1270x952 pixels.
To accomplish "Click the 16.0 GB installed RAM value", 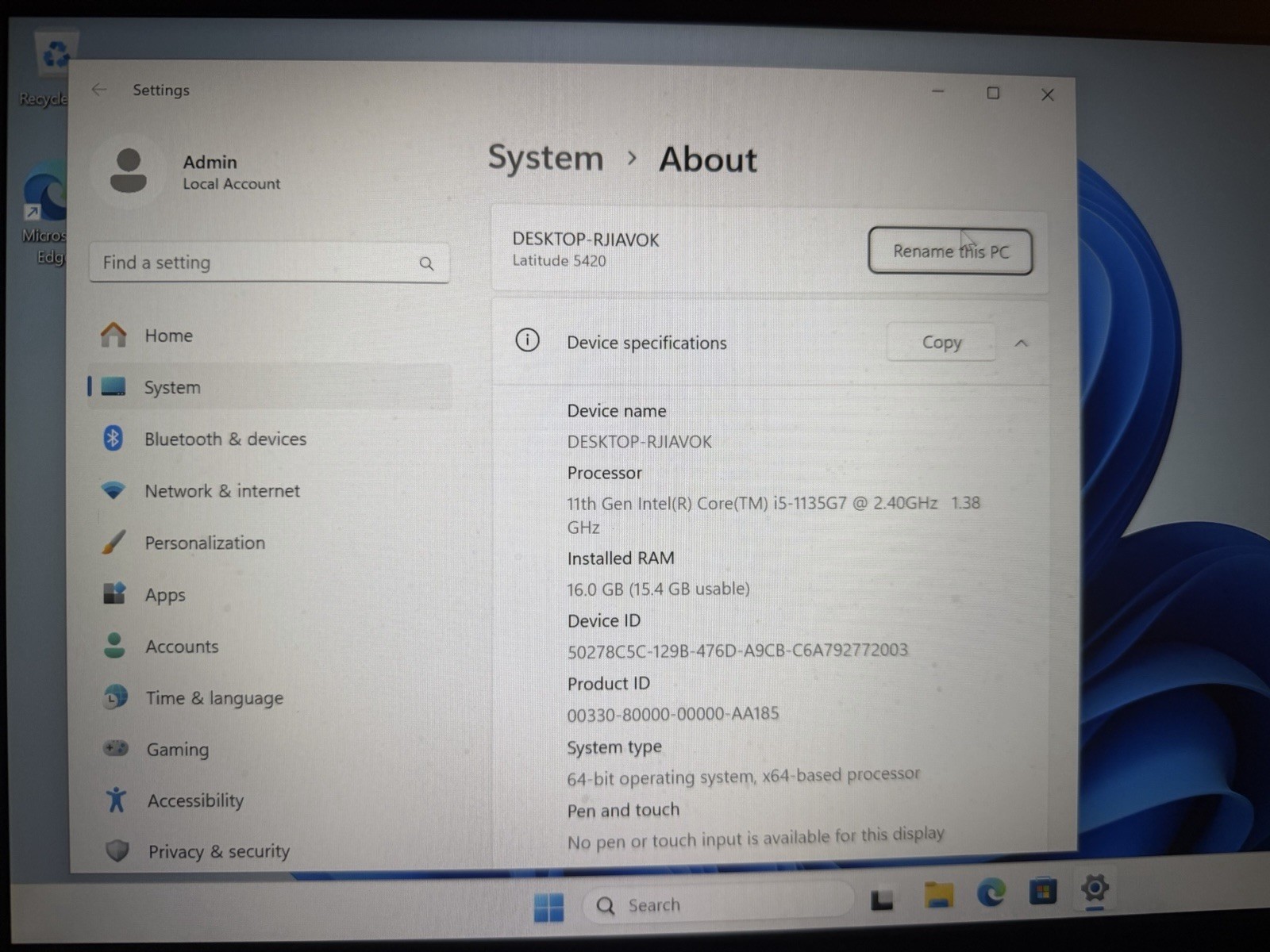I will [658, 589].
